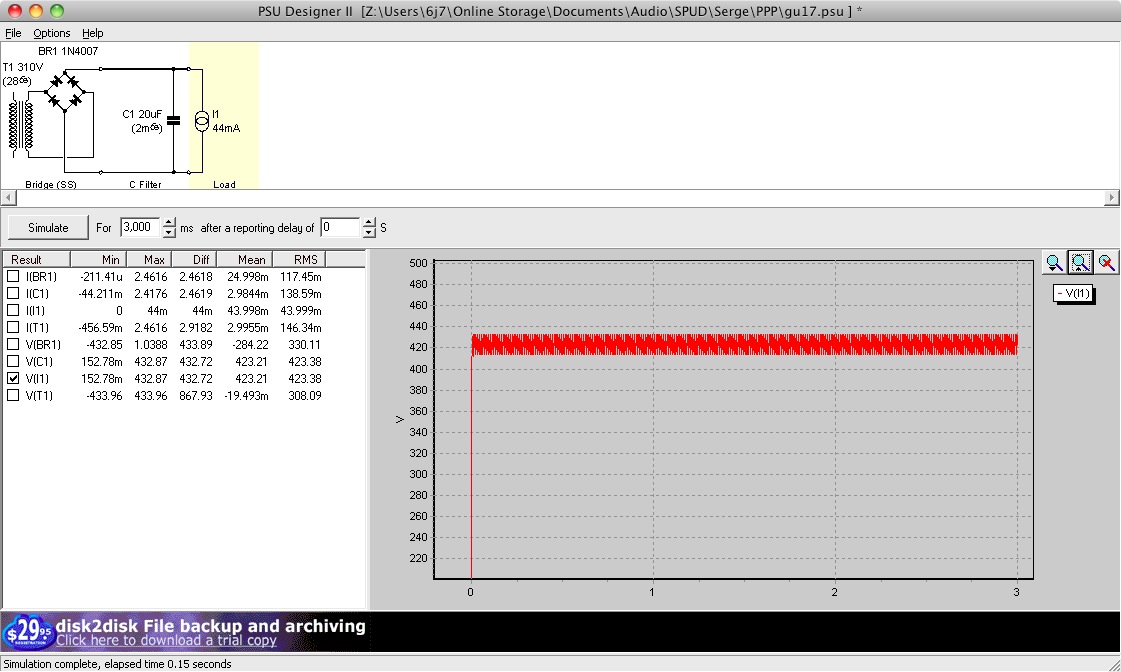Viewport: 1121px width, 672px height.
Task: Select the bridge rectifier BR1 symbol
Action: point(65,90)
